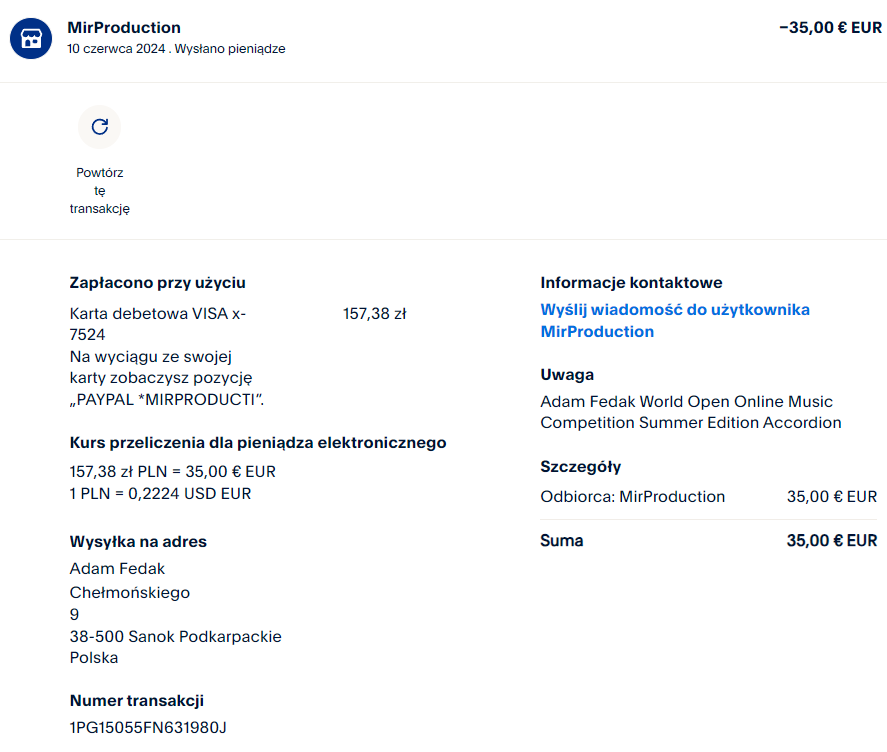Image resolution: width=887 pixels, height=752 pixels.
Task: Click the MirProduction store icon
Action: tap(31, 38)
